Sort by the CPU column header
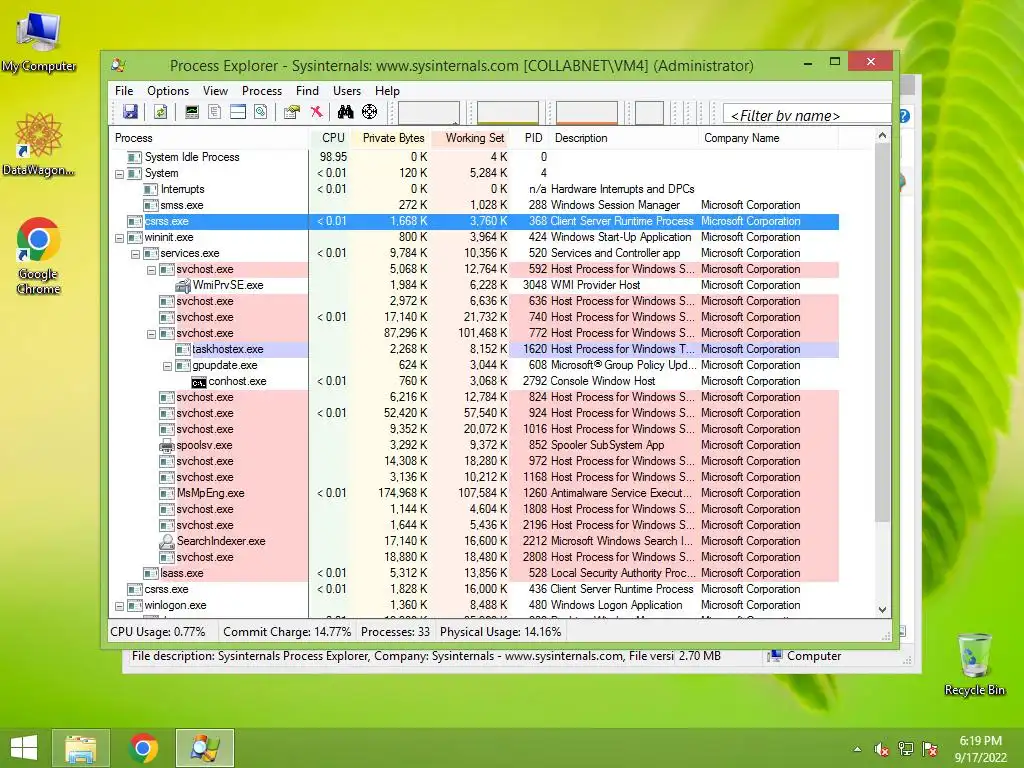Screen dimensions: 1024x768 pos(331,138)
